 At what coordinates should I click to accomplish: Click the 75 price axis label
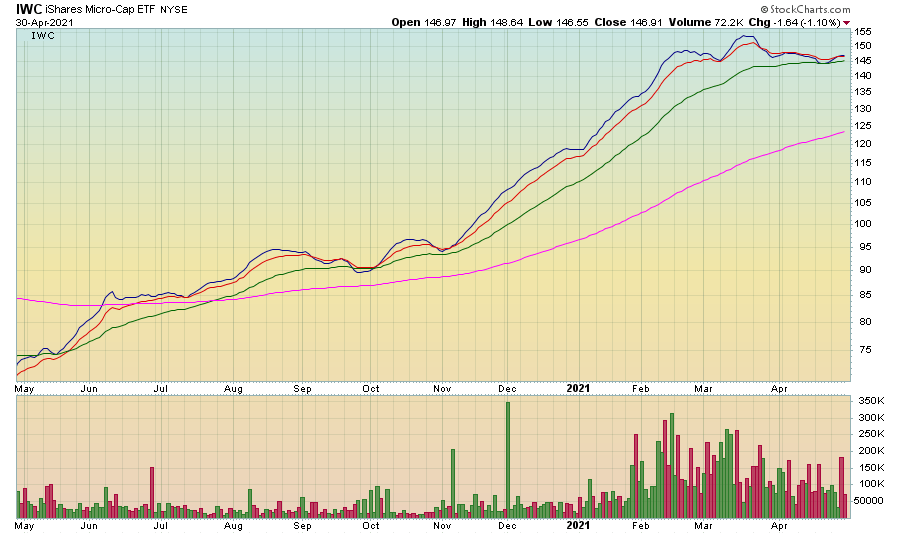click(x=866, y=350)
